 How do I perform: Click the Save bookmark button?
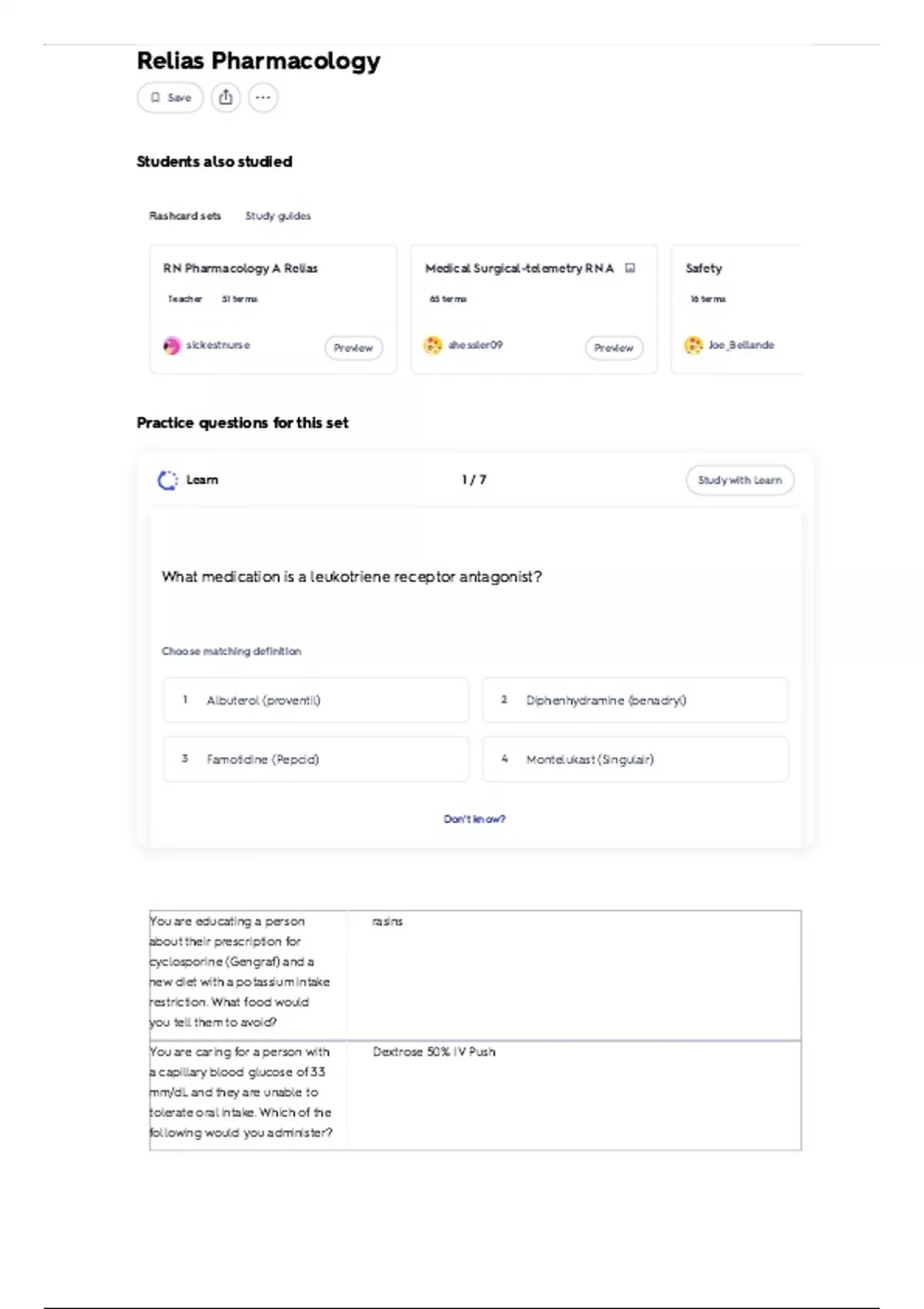click(x=170, y=98)
